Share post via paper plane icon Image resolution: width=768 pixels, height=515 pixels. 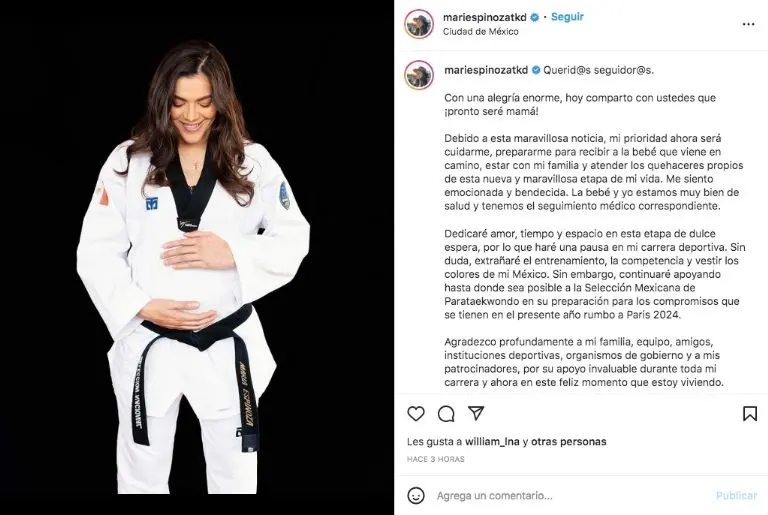[x=476, y=413]
